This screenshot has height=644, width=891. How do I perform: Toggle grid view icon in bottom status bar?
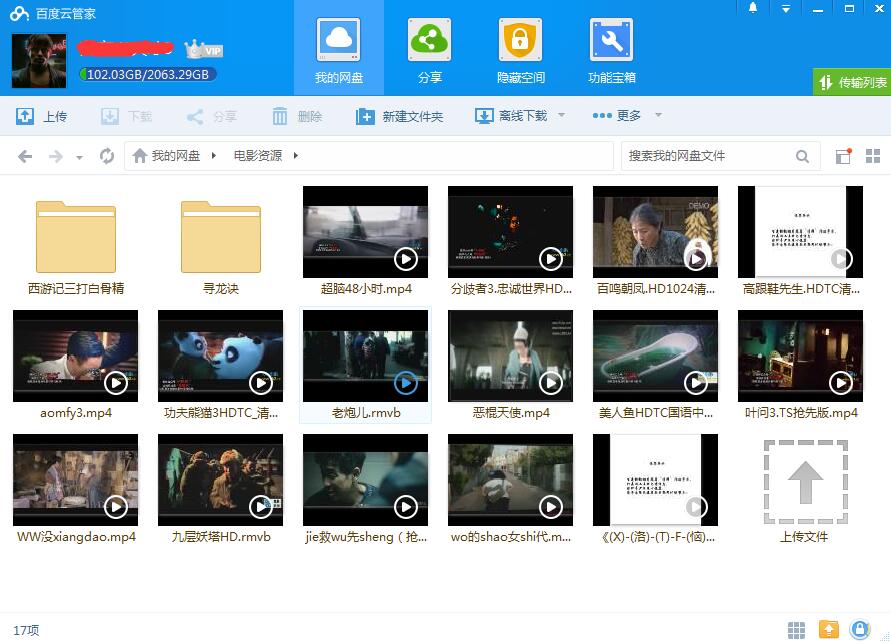[796, 630]
